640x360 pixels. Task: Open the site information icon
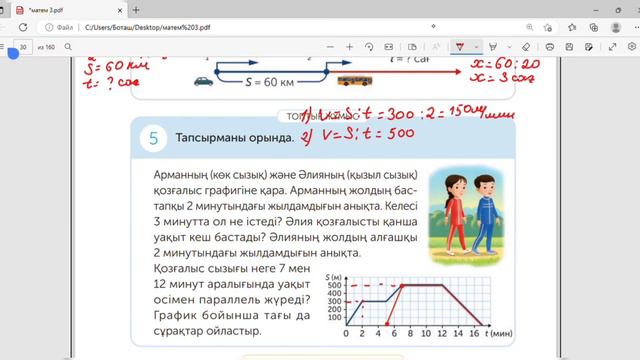pyautogui.click(x=49, y=27)
